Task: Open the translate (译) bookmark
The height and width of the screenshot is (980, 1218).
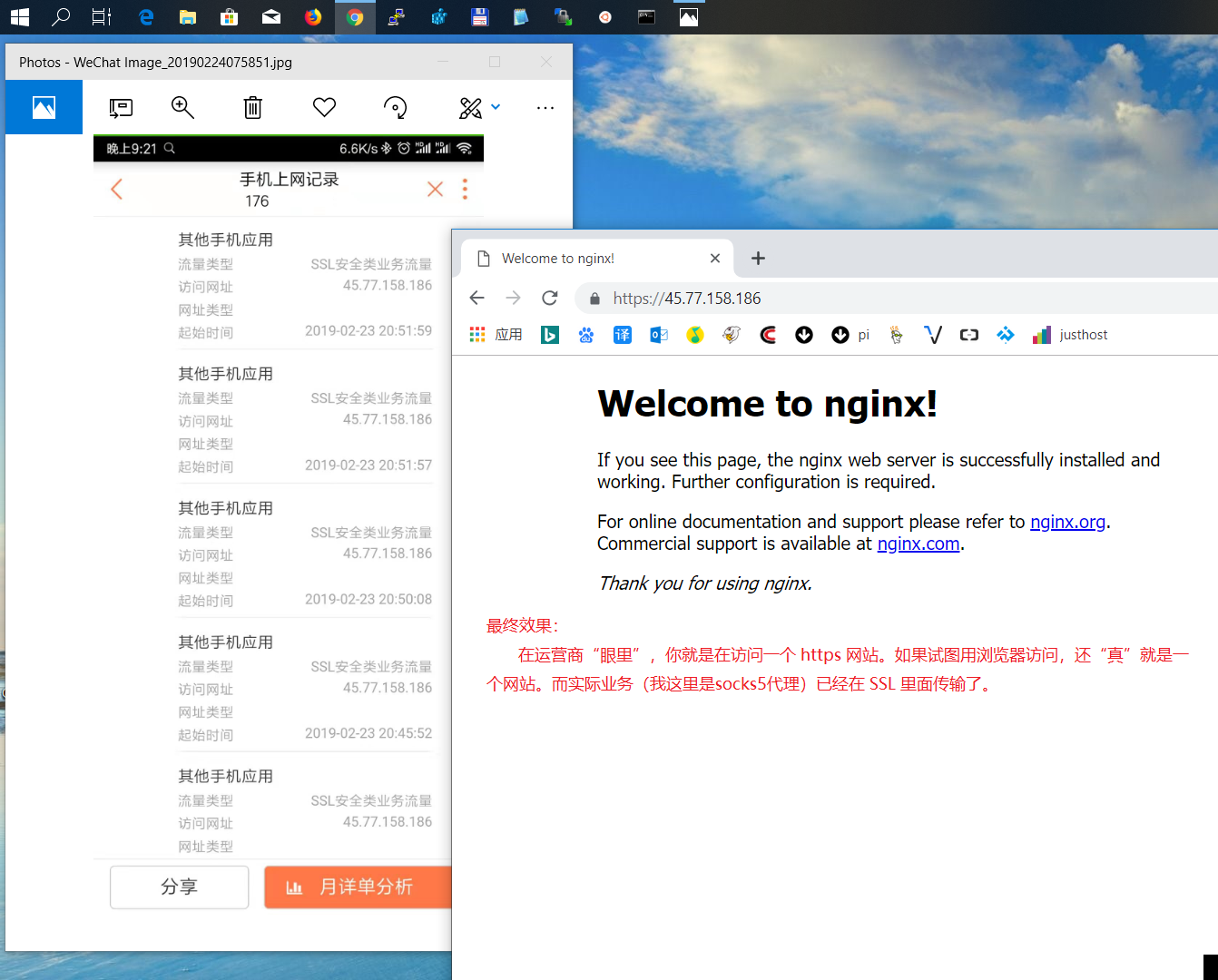Action: click(x=623, y=335)
